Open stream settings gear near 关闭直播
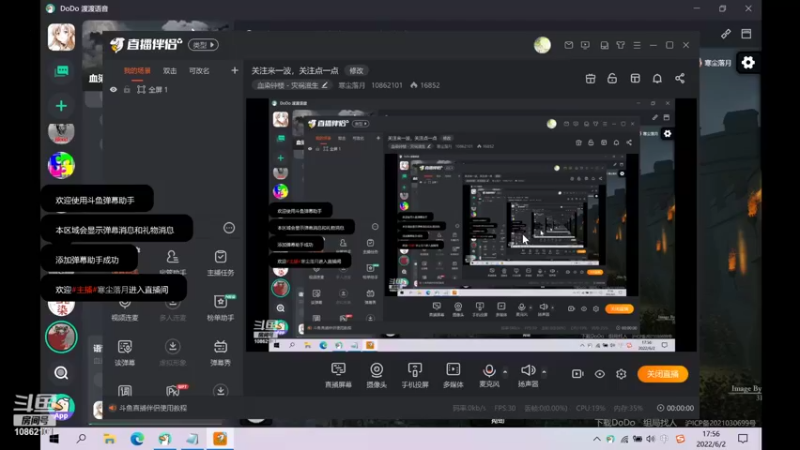The height and width of the screenshot is (450, 800). (x=621, y=374)
